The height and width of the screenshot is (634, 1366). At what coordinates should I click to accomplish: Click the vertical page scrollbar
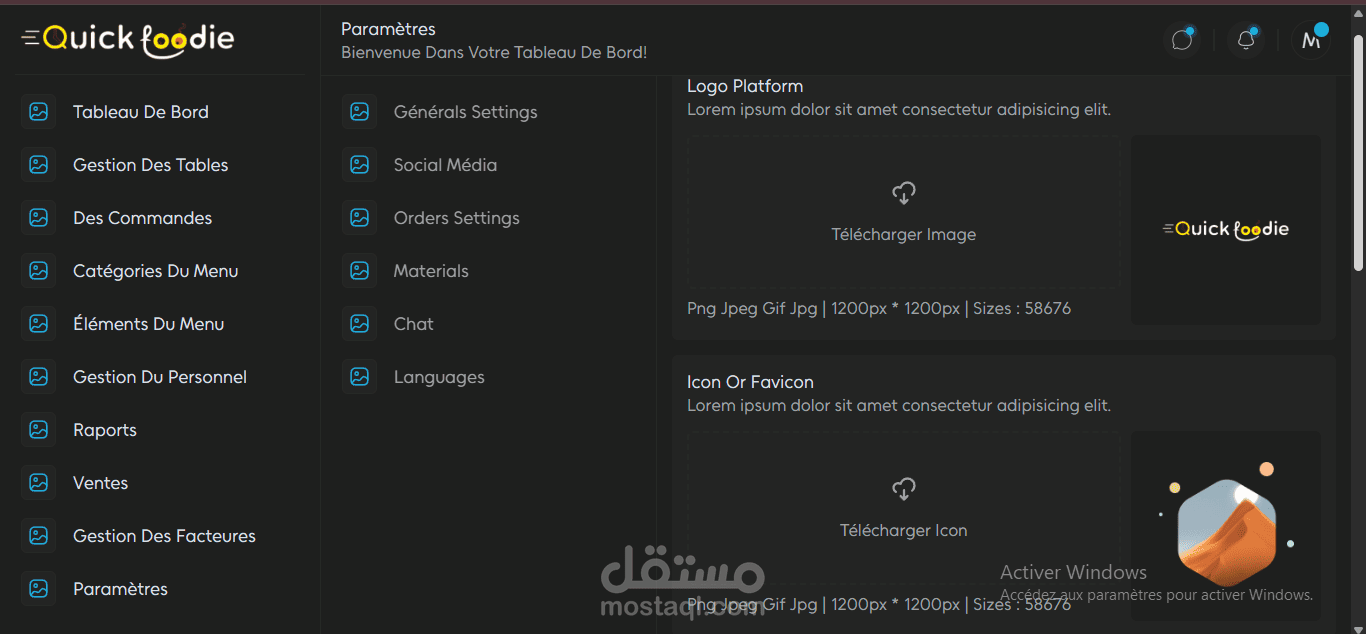1358,151
